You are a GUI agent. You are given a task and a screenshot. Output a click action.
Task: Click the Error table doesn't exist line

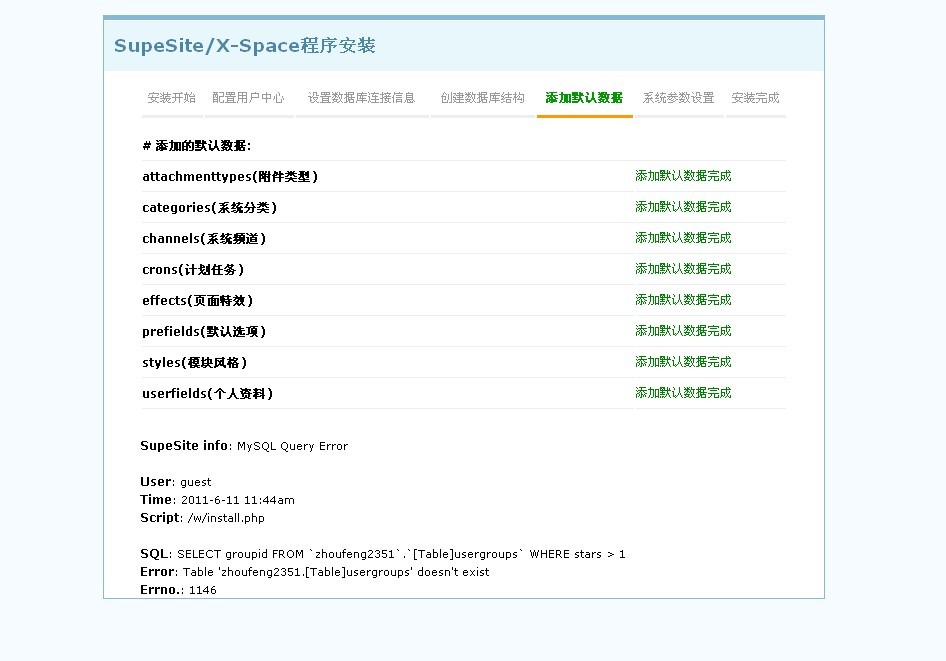point(314,572)
